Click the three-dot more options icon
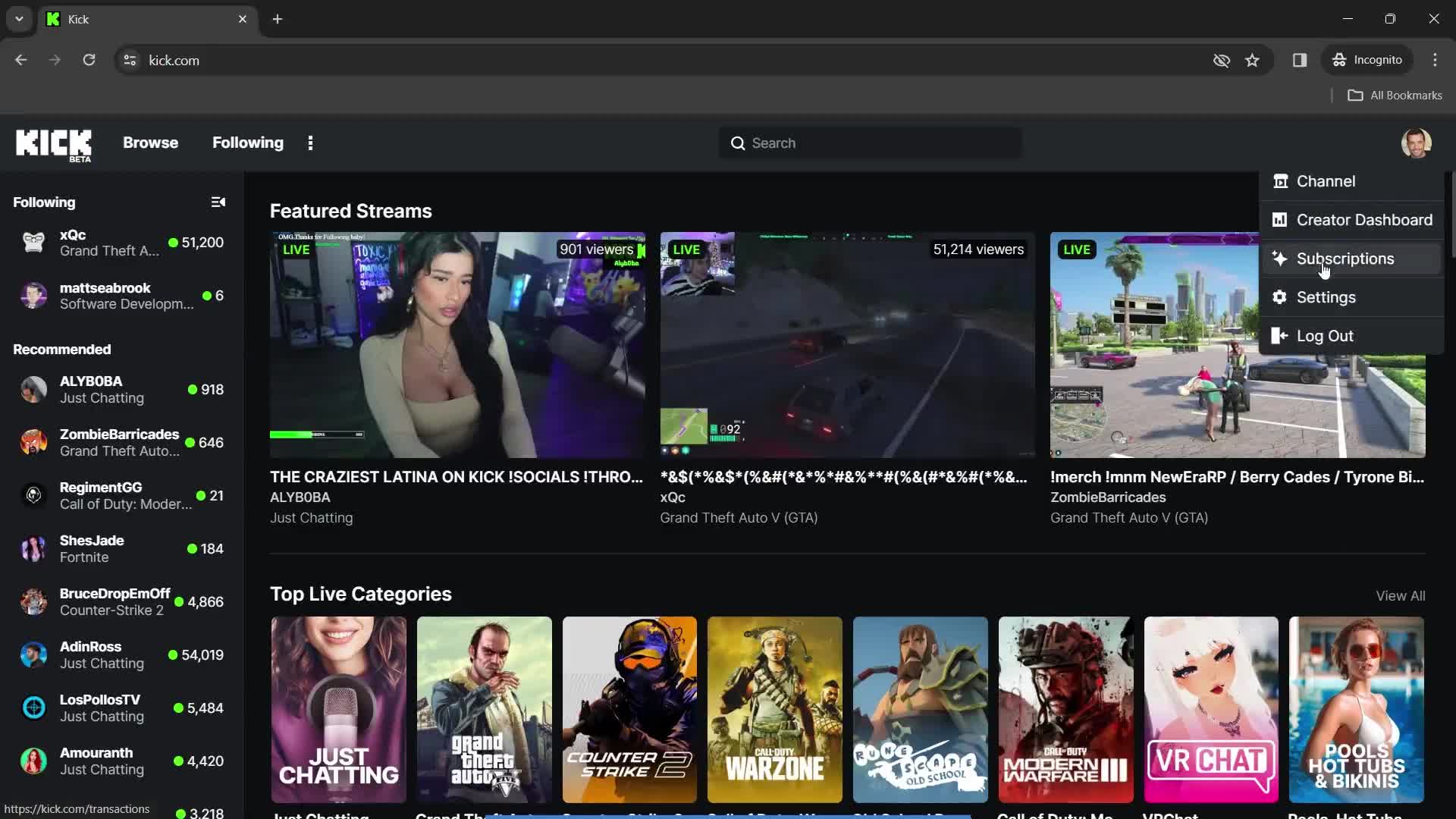The image size is (1456, 819). click(310, 142)
